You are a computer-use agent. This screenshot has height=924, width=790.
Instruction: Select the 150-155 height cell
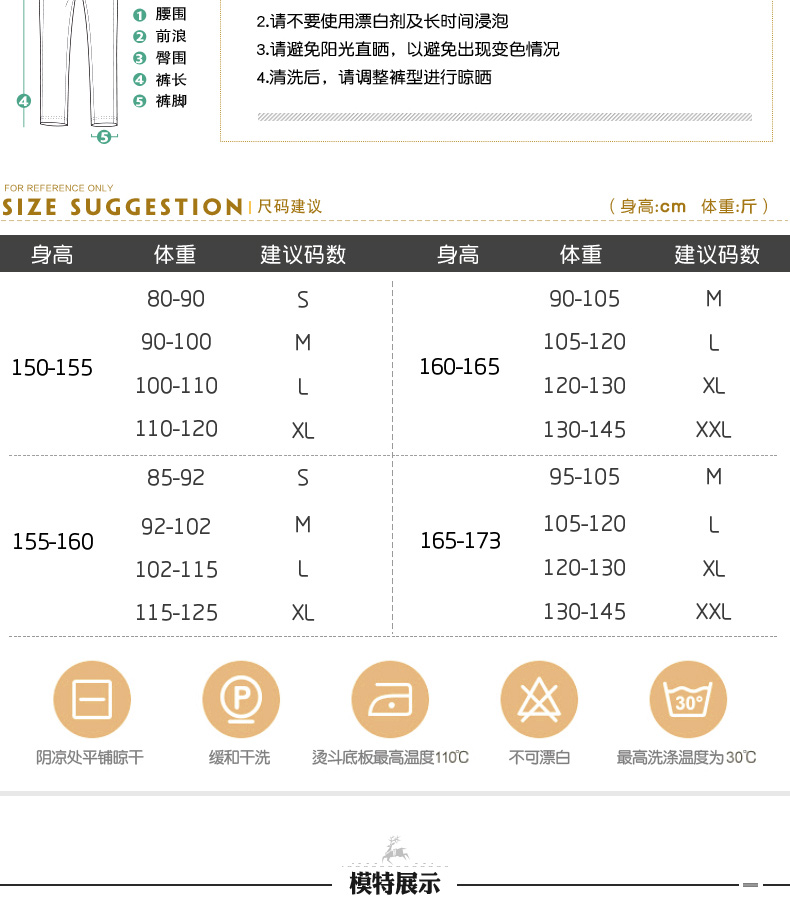(x=52, y=368)
